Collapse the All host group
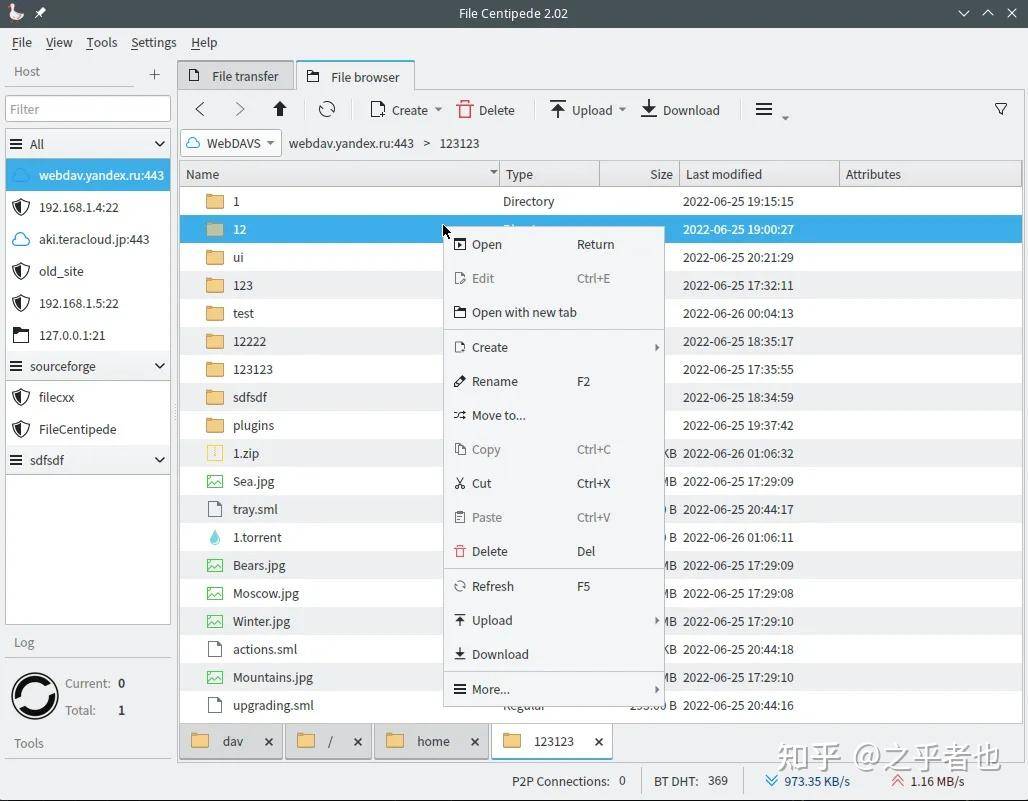This screenshot has height=801, width=1028. pyautogui.click(x=159, y=144)
